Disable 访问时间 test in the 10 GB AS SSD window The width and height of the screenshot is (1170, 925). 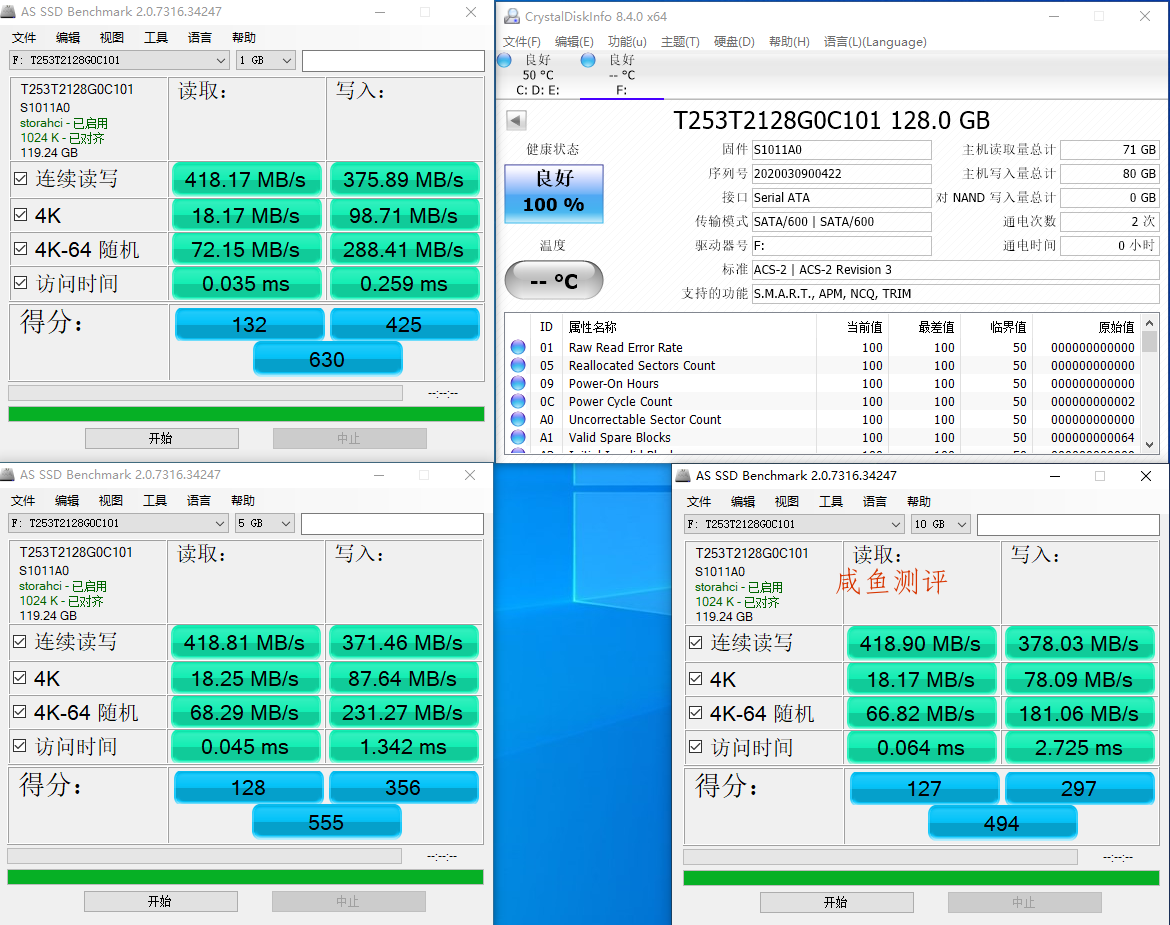pyautogui.click(x=695, y=747)
